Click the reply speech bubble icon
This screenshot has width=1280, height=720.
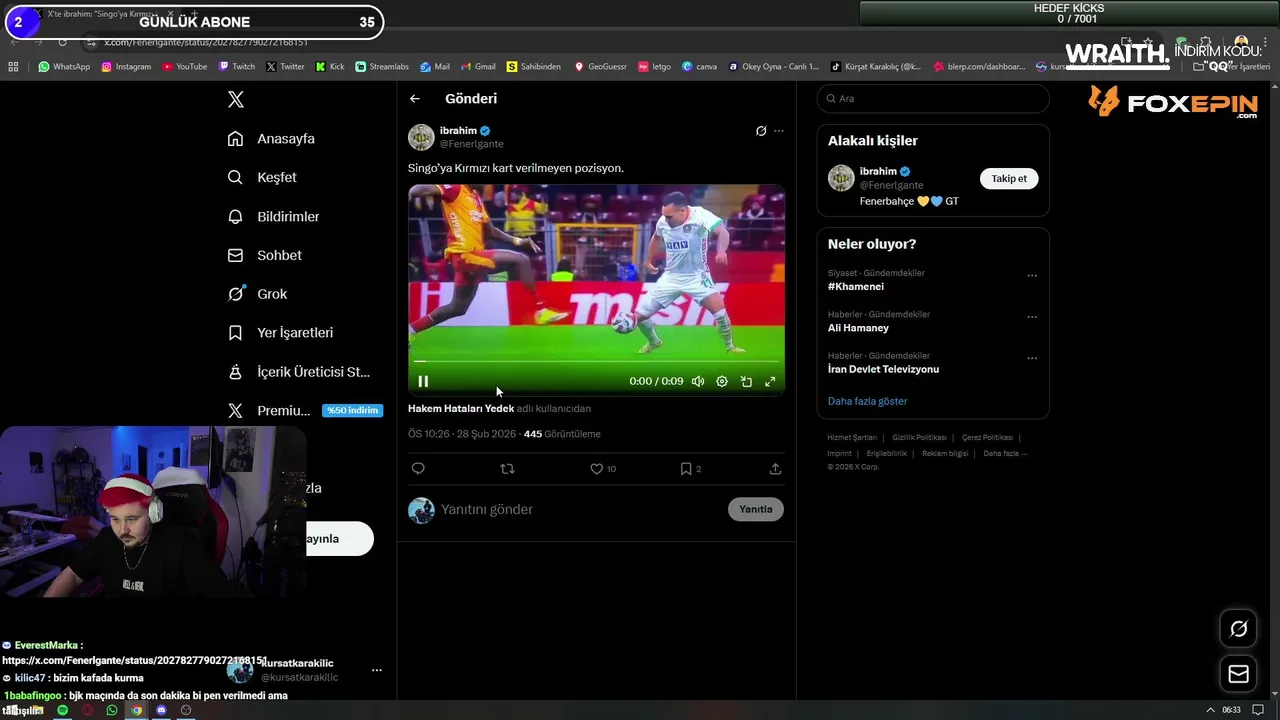[418, 468]
